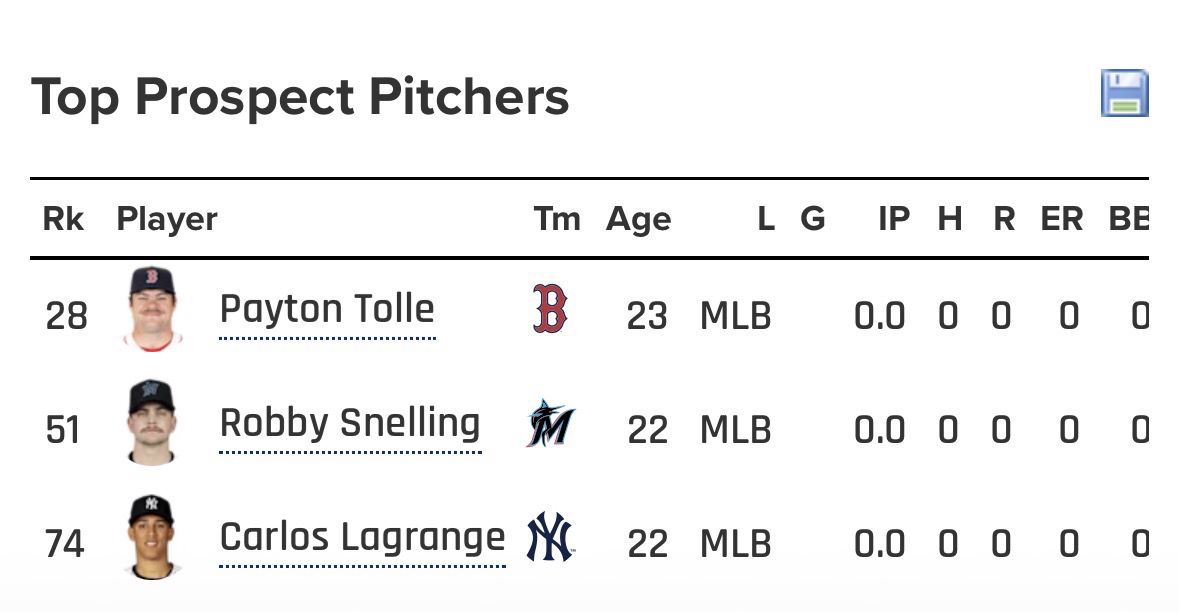
Task: Open Payton Tolle's headshot photo
Action: (x=152, y=308)
